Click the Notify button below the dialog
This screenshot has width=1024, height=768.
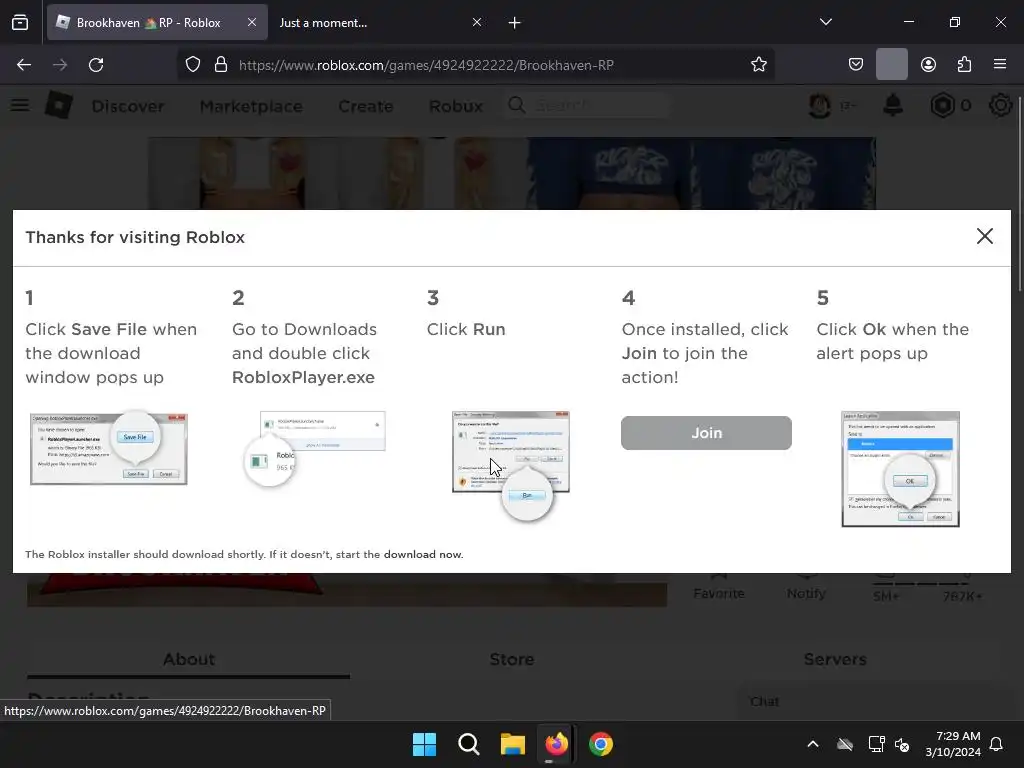806,585
